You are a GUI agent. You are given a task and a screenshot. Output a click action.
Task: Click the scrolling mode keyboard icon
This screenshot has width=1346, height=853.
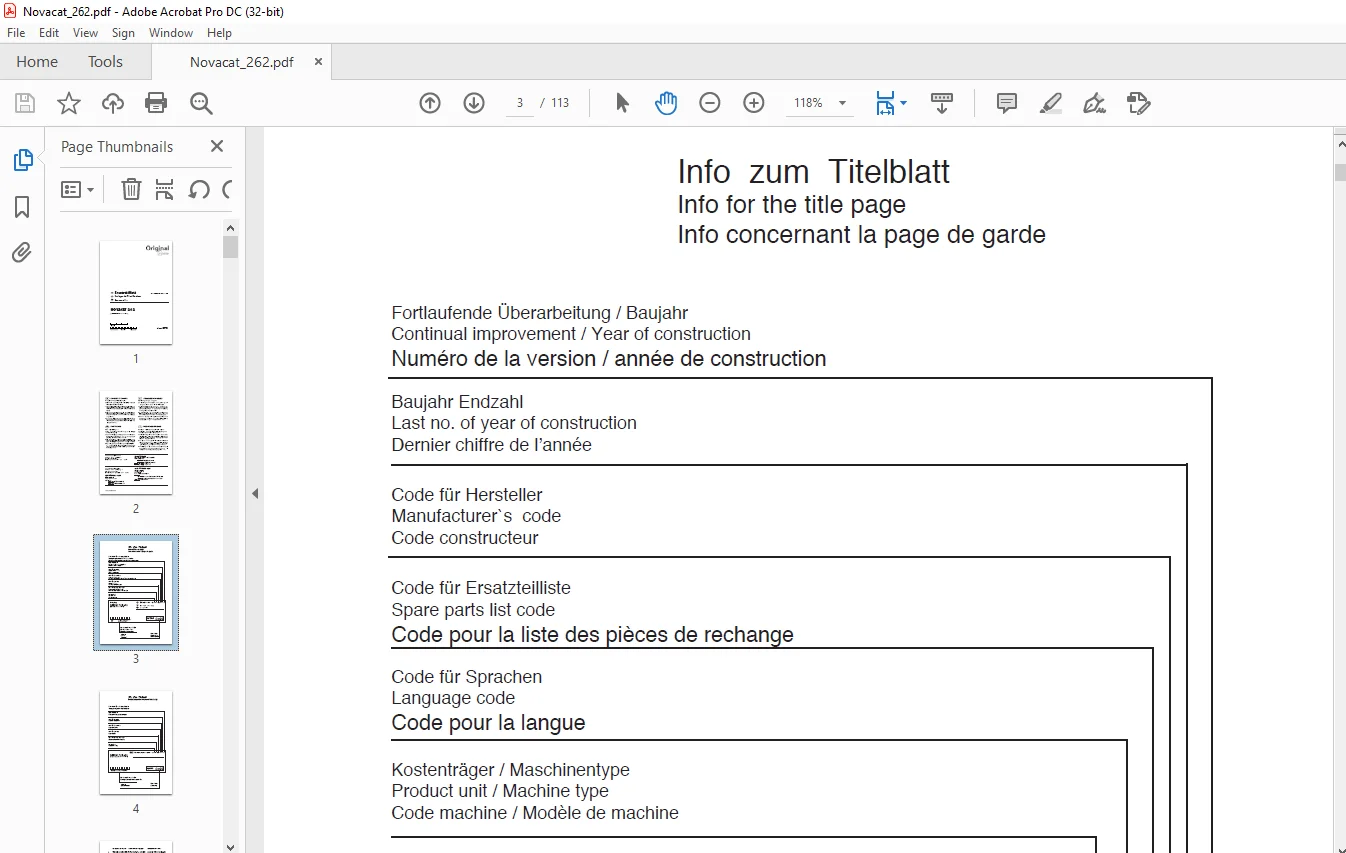click(942, 103)
